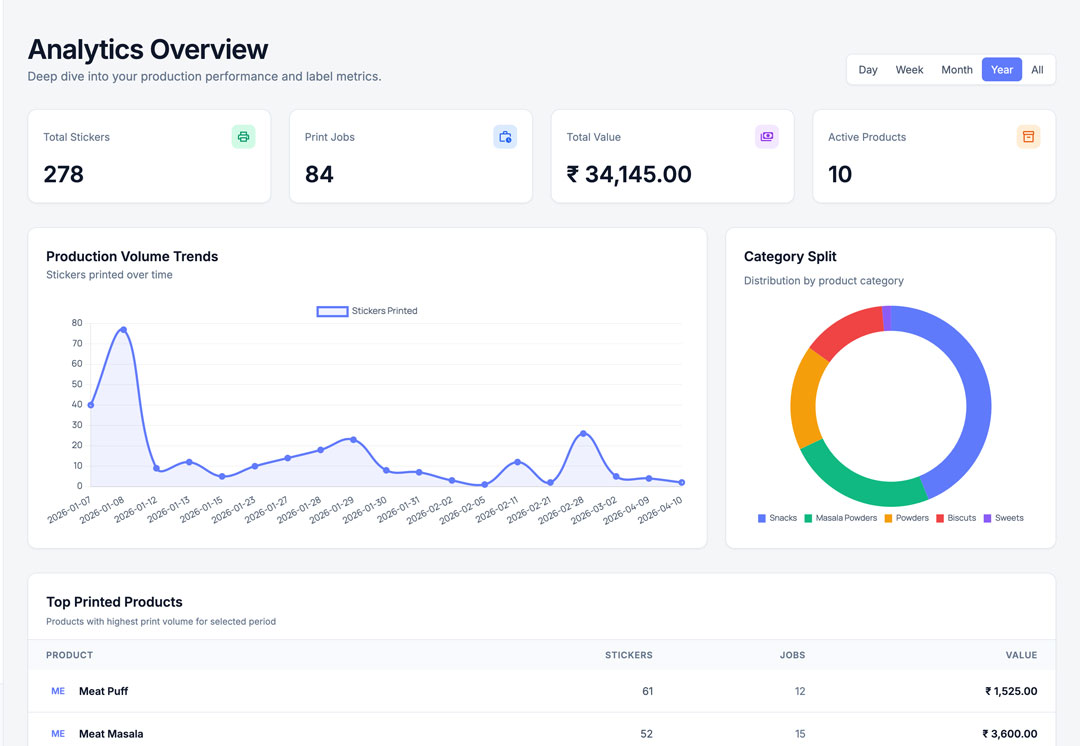Viewport: 1080px width, 746px height.
Task: Click the blue icon on Print Jobs card
Action: (x=505, y=137)
